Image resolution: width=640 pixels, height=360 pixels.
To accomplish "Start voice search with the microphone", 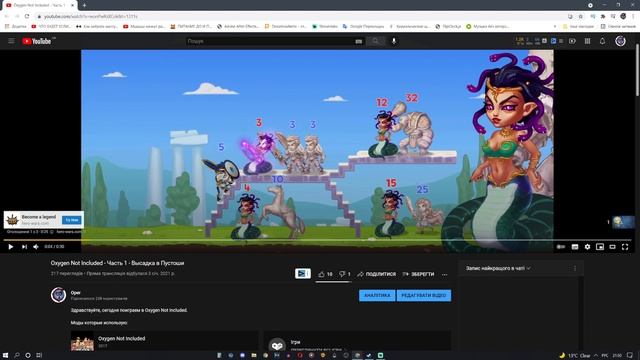I will coord(394,41).
